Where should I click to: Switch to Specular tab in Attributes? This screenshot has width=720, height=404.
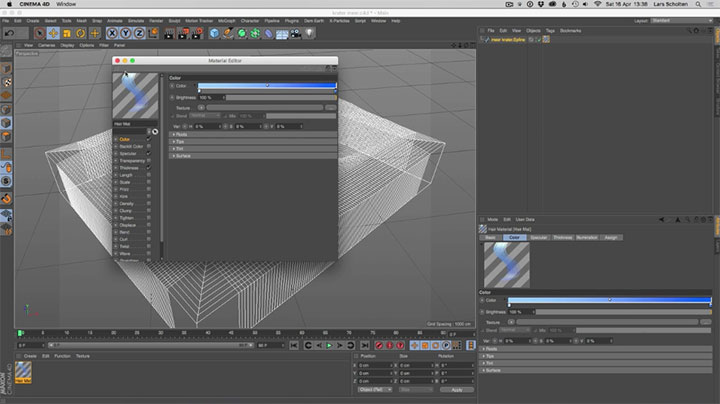539,237
